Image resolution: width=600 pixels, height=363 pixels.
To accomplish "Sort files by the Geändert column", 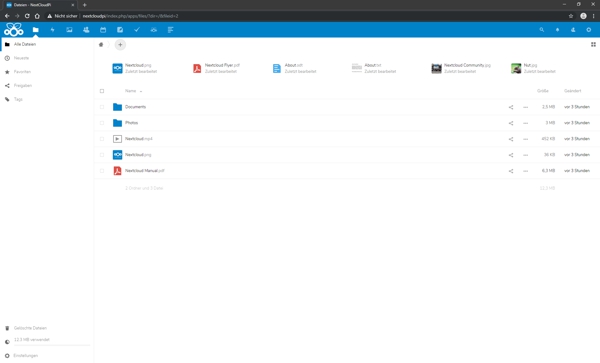I will point(572,91).
